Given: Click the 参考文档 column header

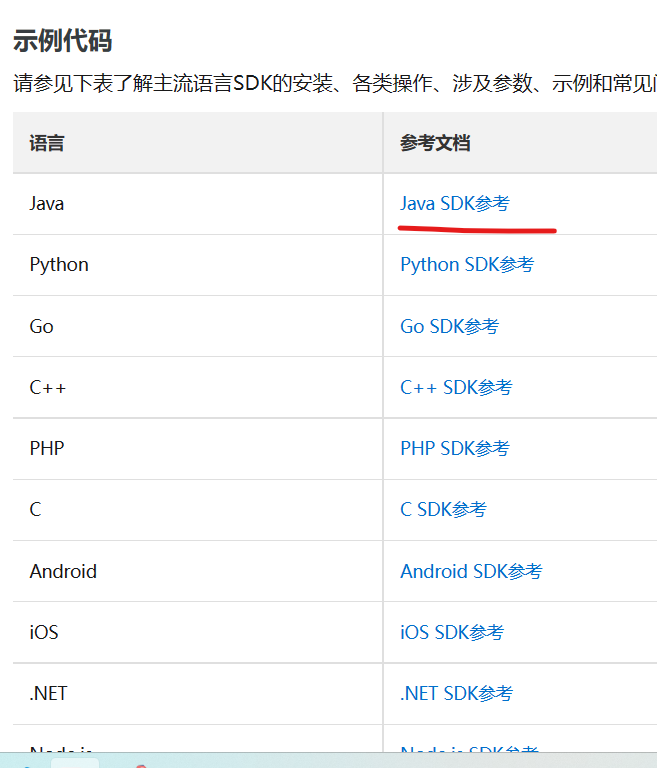Looking at the screenshot, I should pos(435,144).
